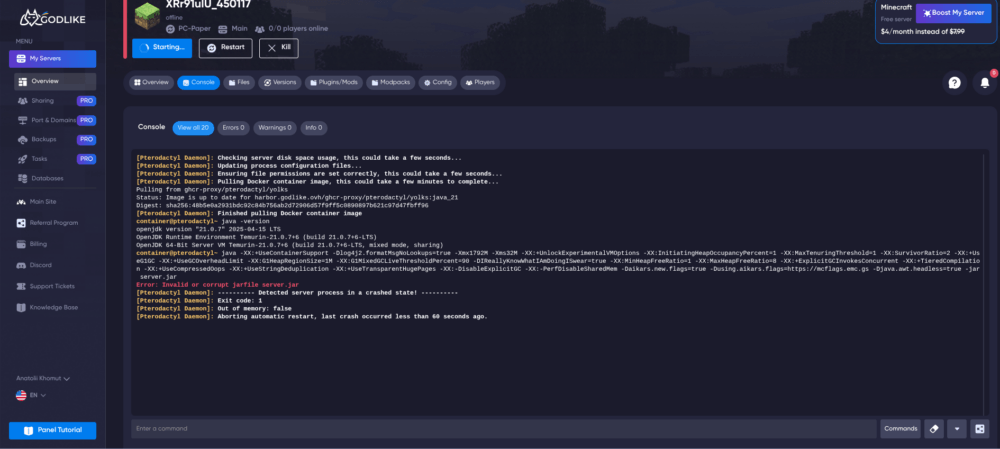
Task: Open Databases in the sidebar
Action: (x=47, y=178)
